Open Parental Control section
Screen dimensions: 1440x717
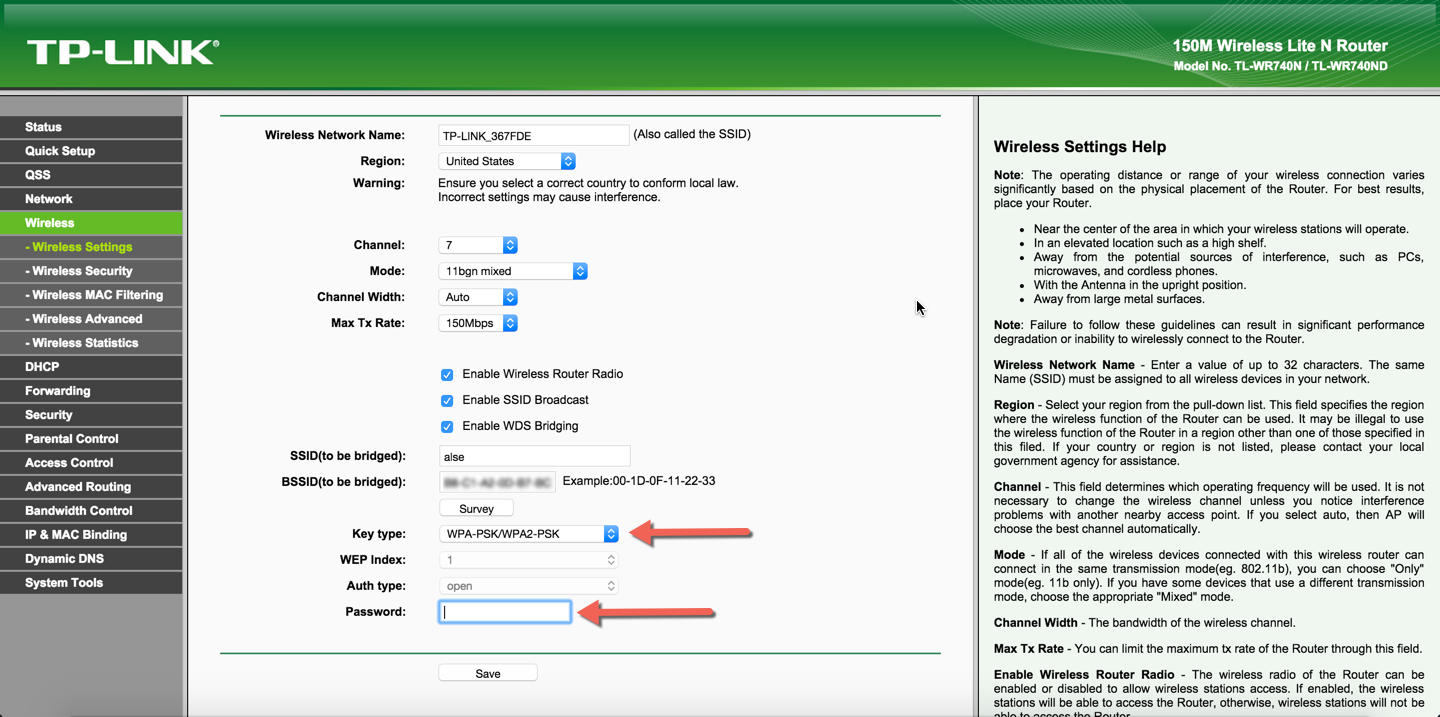pyautogui.click(x=91, y=439)
